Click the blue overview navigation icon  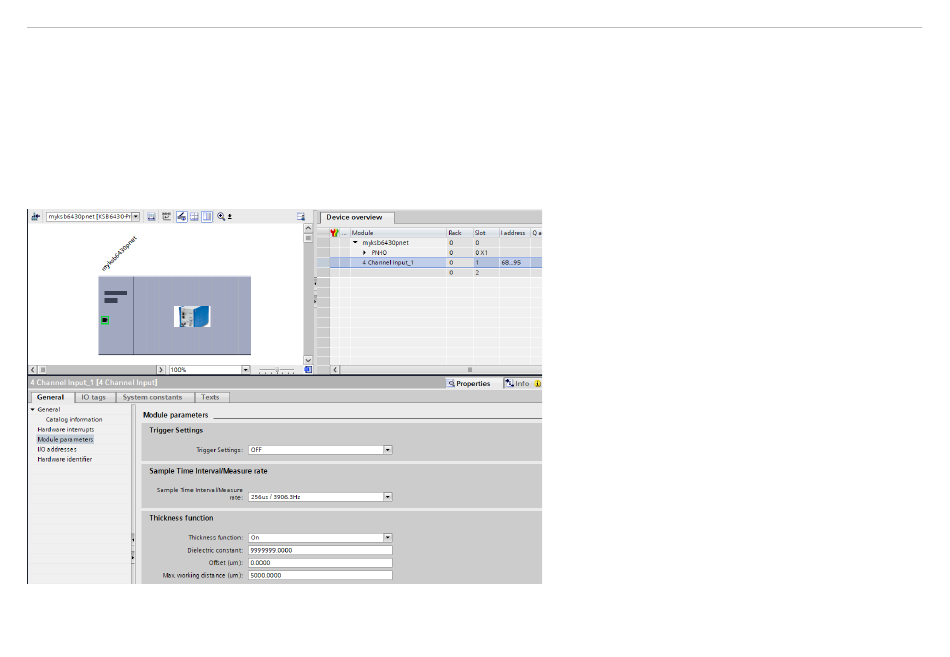[308, 369]
